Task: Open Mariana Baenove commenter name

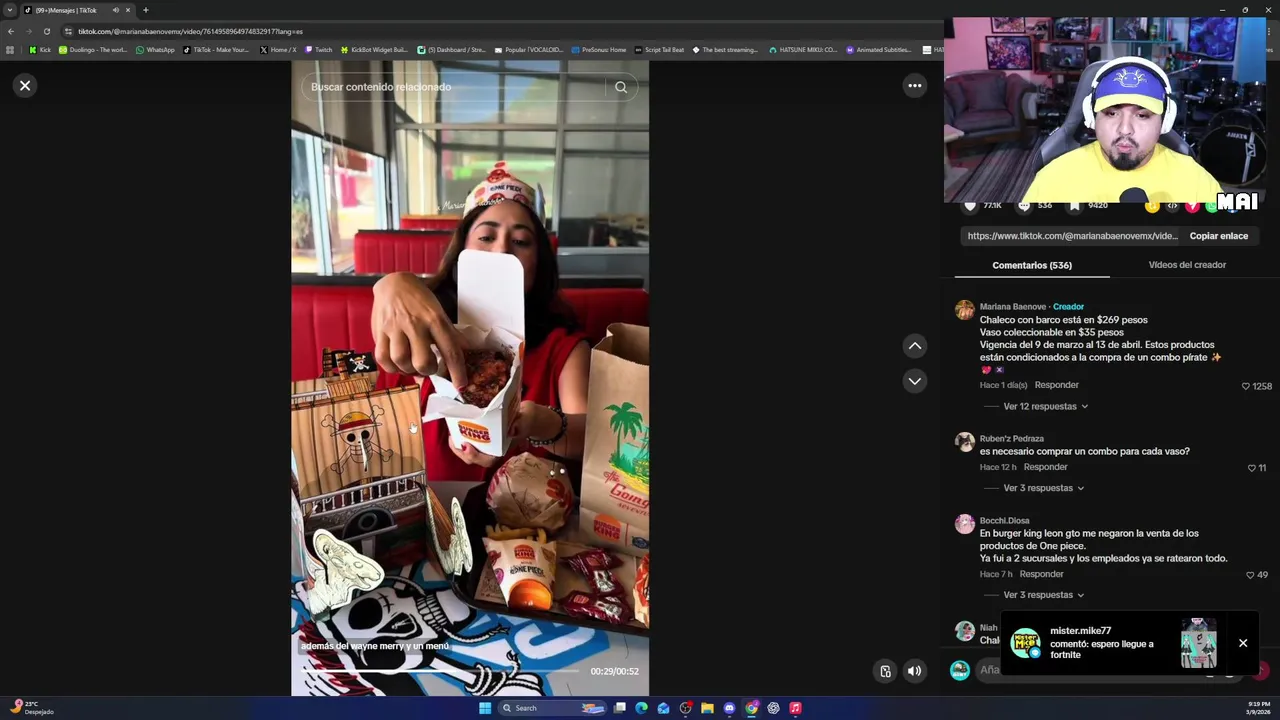Action: point(1012,307)
